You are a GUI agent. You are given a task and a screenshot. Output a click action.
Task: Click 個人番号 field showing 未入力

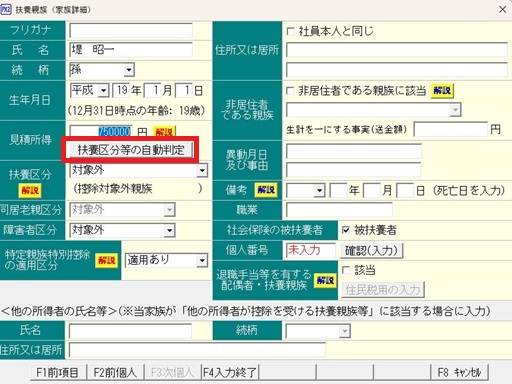pyautogui.click(x=311, y=250)
